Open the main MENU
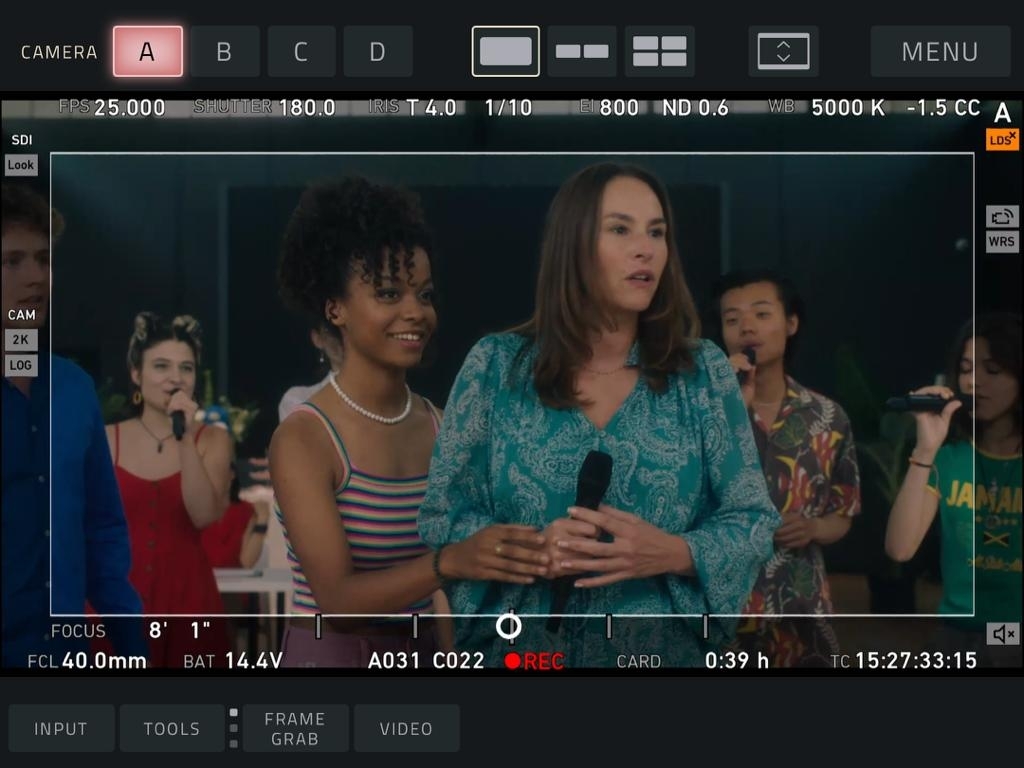Viewport: 1024px width, 768px height. click(939, 51)
